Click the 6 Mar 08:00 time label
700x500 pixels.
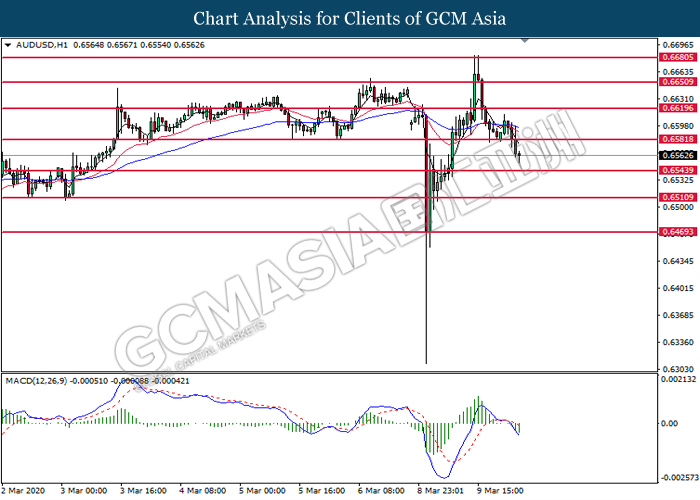point(381,490)
